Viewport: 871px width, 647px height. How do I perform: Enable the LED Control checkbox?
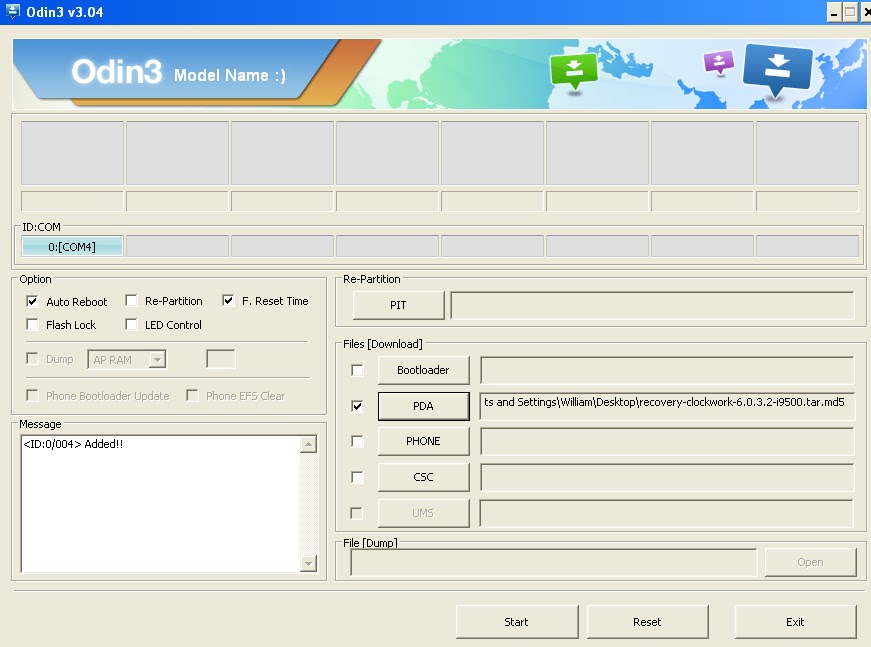point(131,324)
